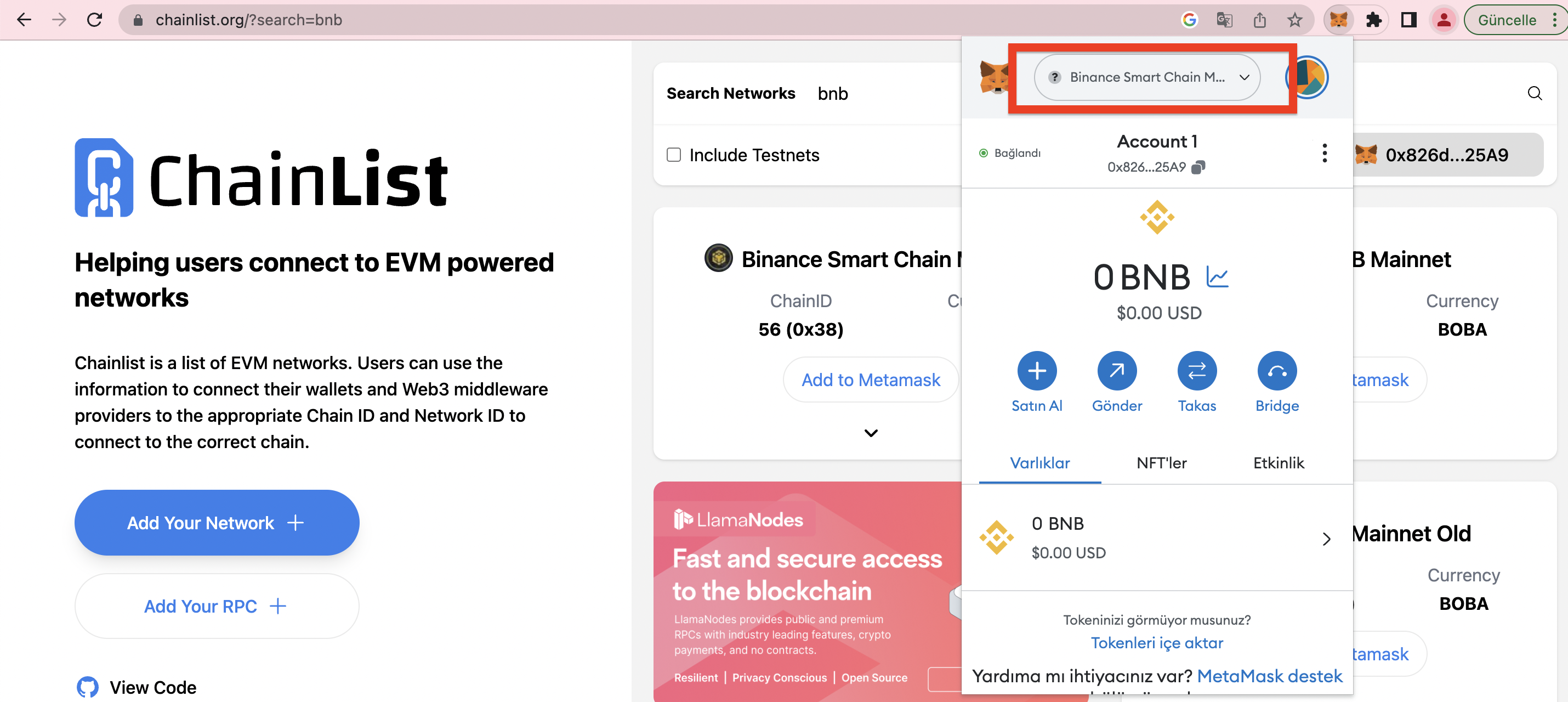Click the Add Your Network button

(x=217, y=523)
